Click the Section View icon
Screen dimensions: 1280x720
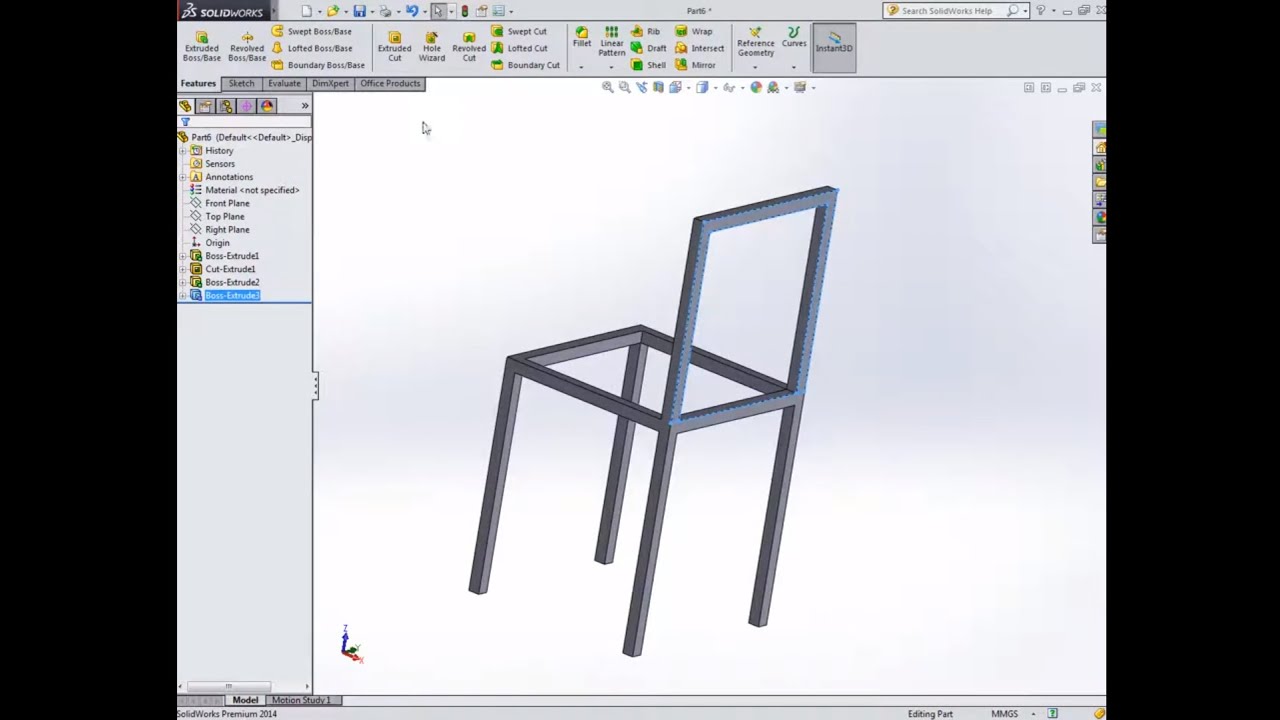point(658,87)
